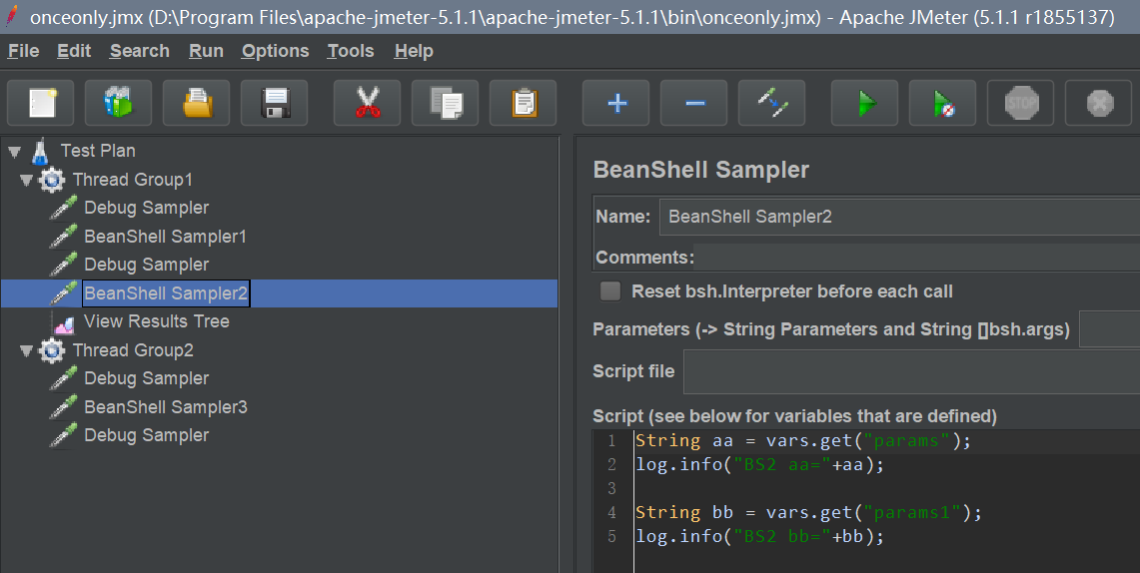The width and height of the screenshot is (1140, 573).
Task: Cut selection with the scissors icon
Action: [367, 103]
